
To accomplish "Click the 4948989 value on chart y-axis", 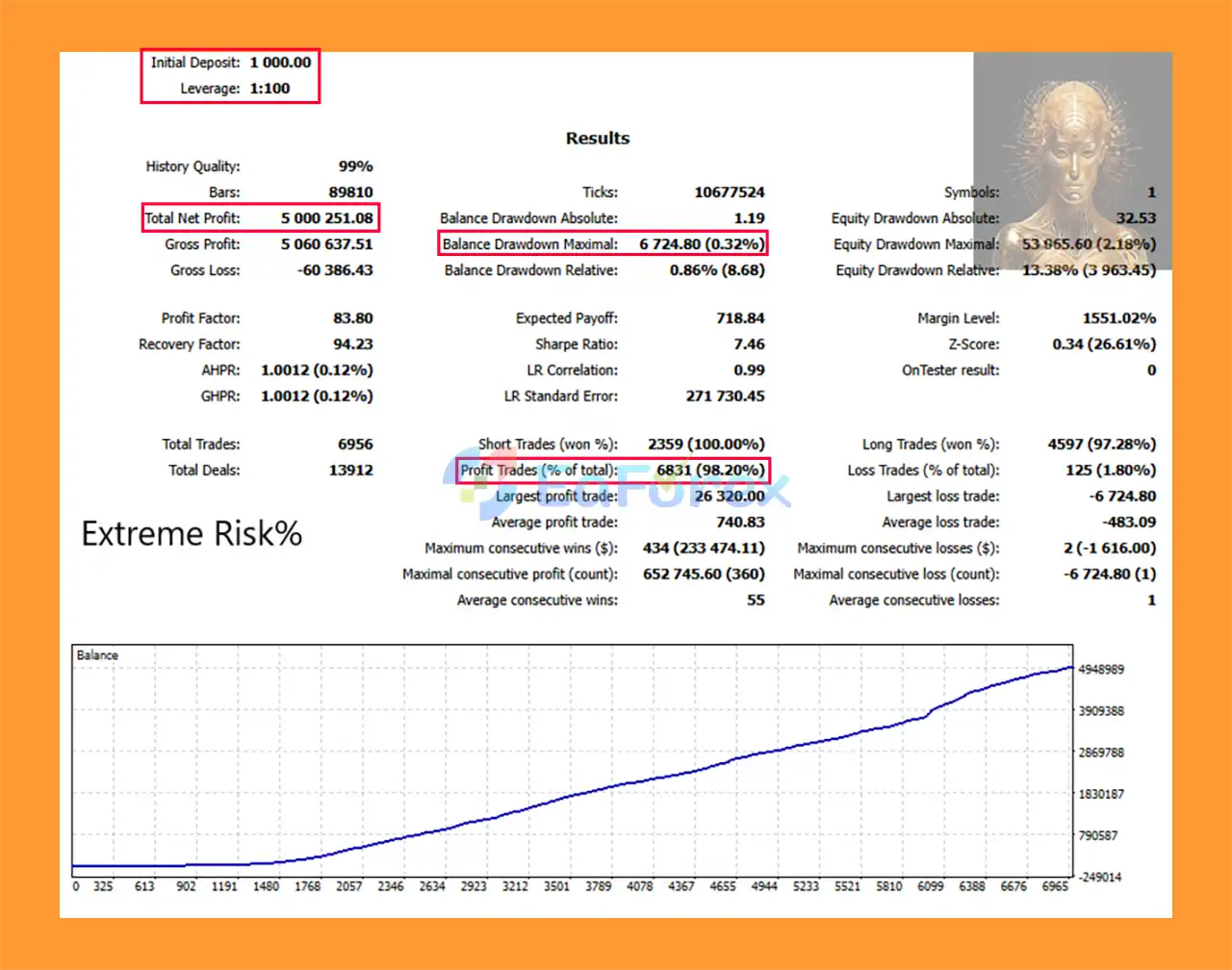I will (x=1100, y=669).
